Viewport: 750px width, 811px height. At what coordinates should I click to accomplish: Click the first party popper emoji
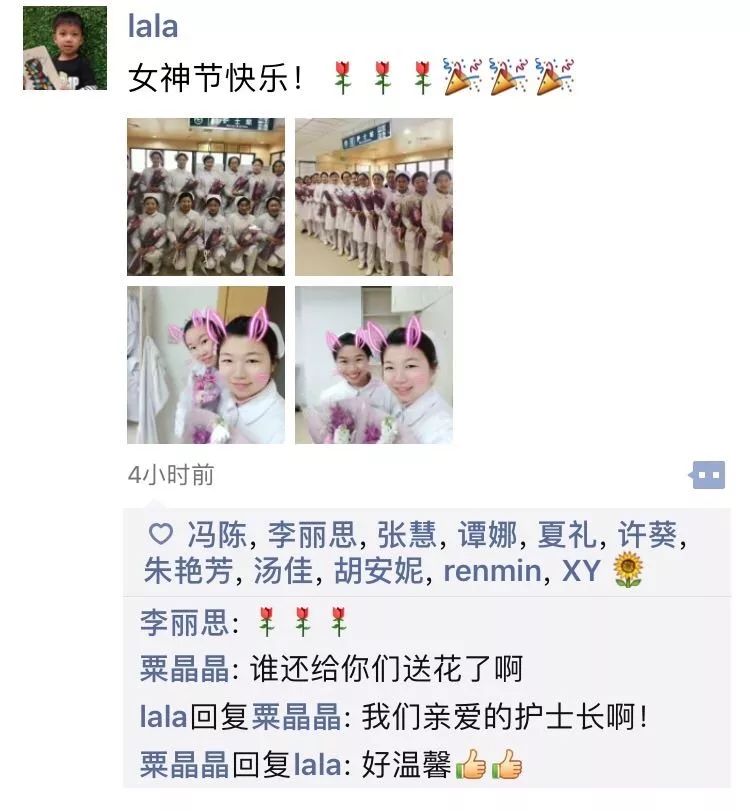tap(462, 77)
